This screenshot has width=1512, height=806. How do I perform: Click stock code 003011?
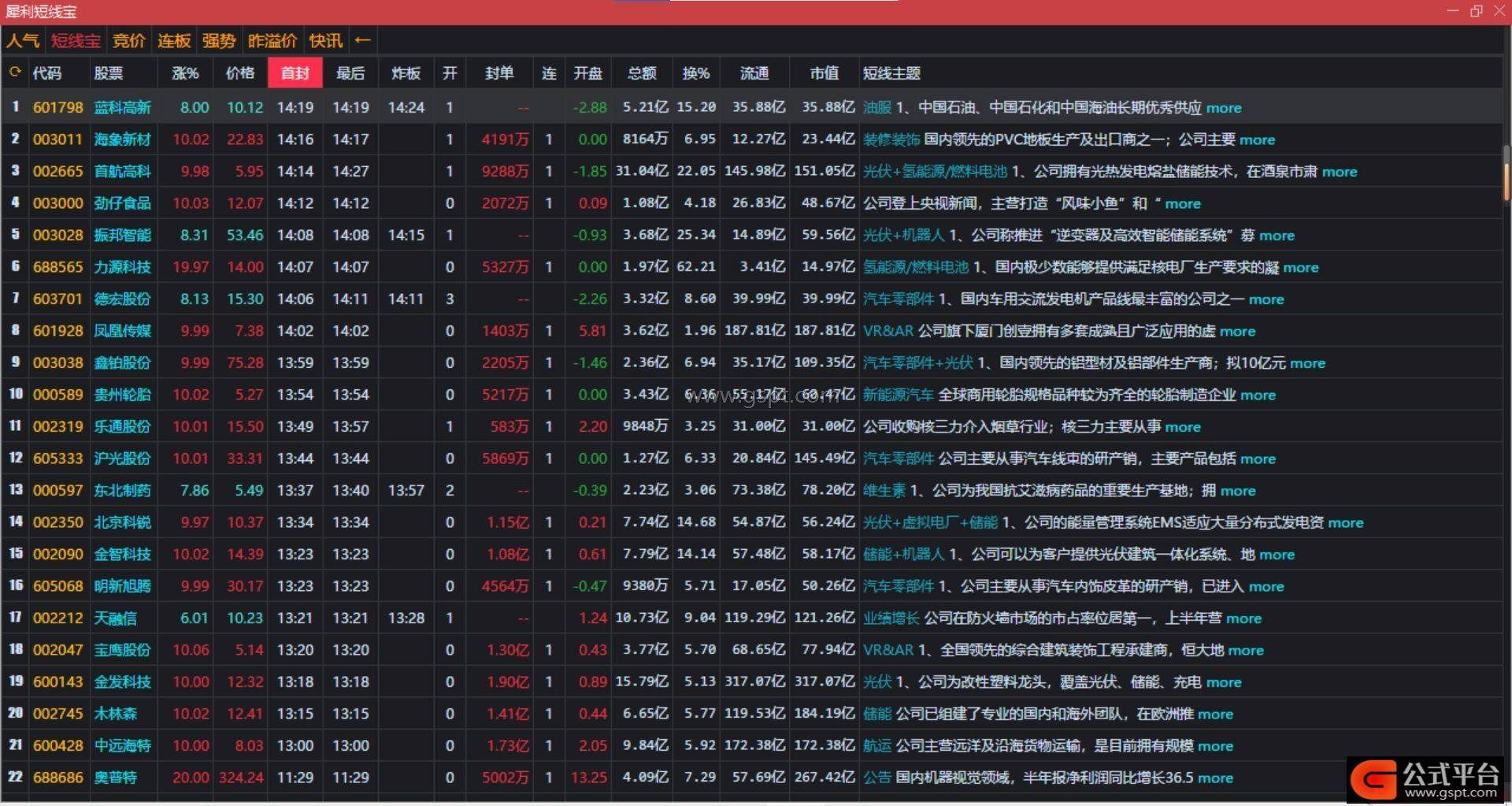coord(57,139)
